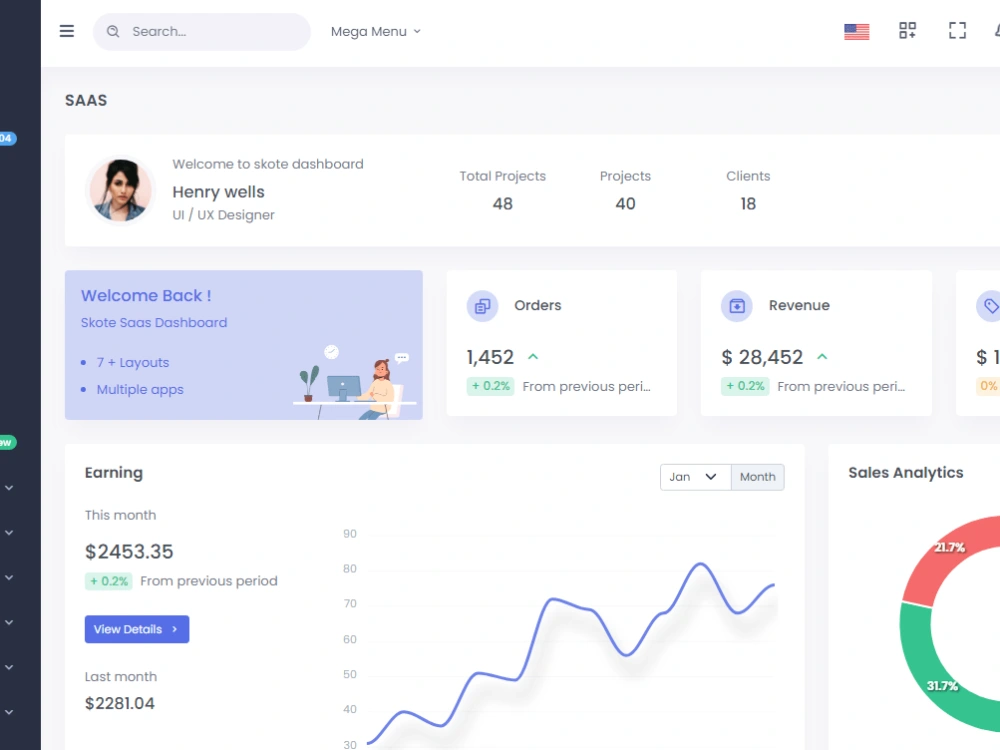This screenshot has height=750, width=1000.
Task: Click the $ 28,452 revenue value
Action: point(762,357)
